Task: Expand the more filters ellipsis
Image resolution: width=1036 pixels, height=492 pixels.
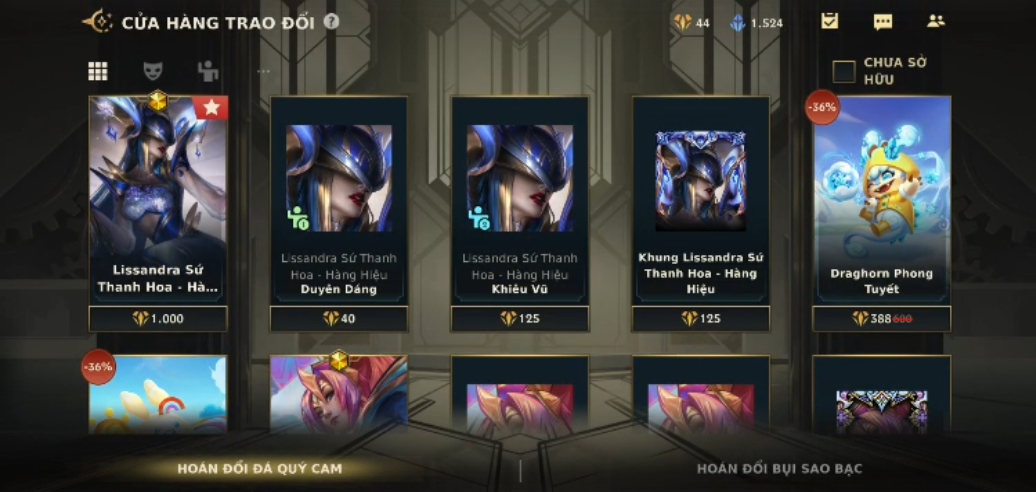Action: [x=264, y=71]
